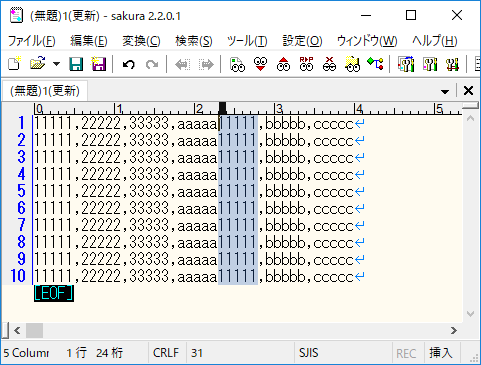Close the current tab with X
The width and height of the screenshot is (481, 365).
pos(468,90)
